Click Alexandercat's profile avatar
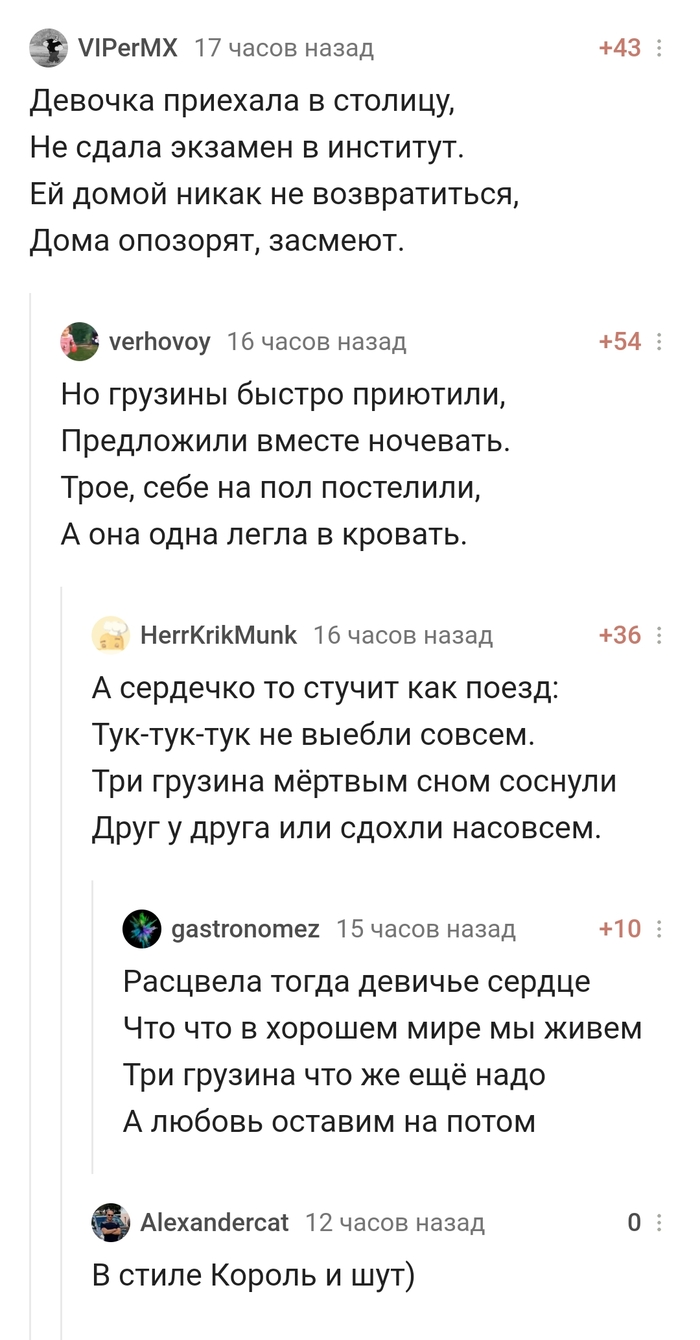 pyautogui.click(x=110, y=1222)
